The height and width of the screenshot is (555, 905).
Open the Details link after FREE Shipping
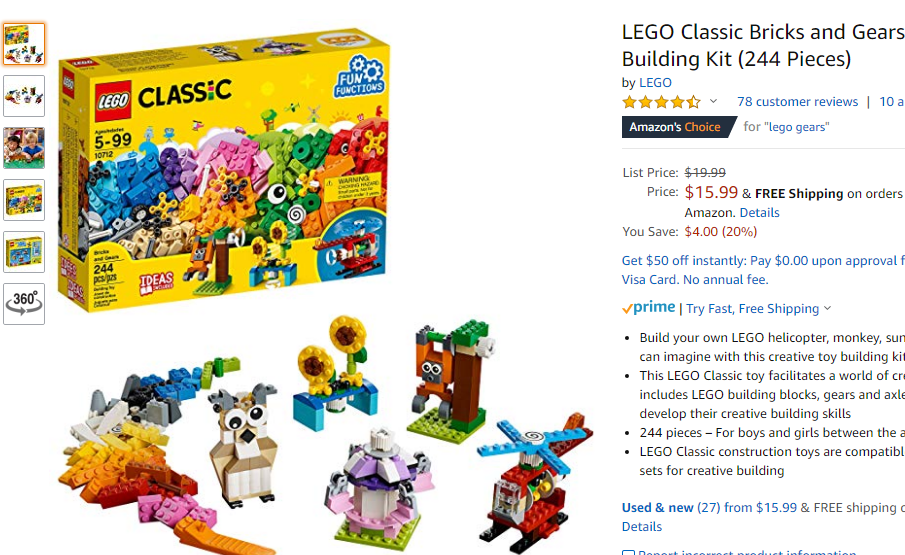759,212
